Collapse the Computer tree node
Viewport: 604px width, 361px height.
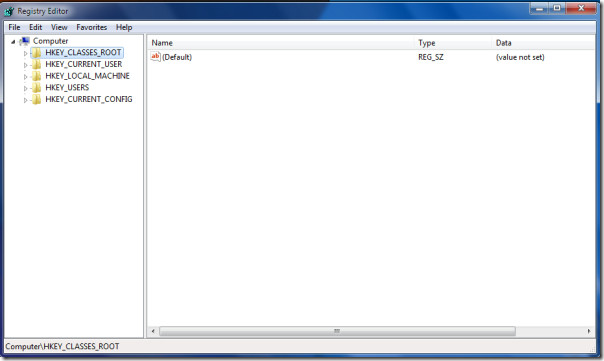(13, 42)
